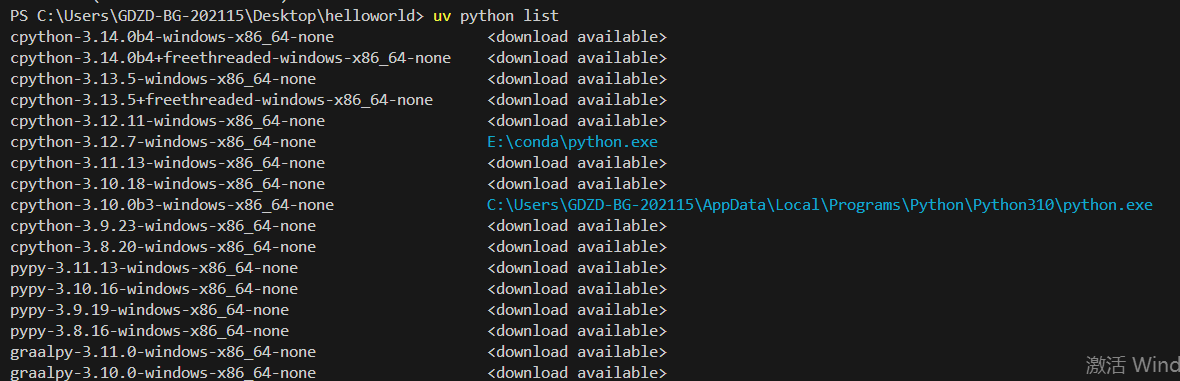1180x381 pixels.
Task: Click "<download available>" beside cpython-3.11.13
Action: coord(577,163)
